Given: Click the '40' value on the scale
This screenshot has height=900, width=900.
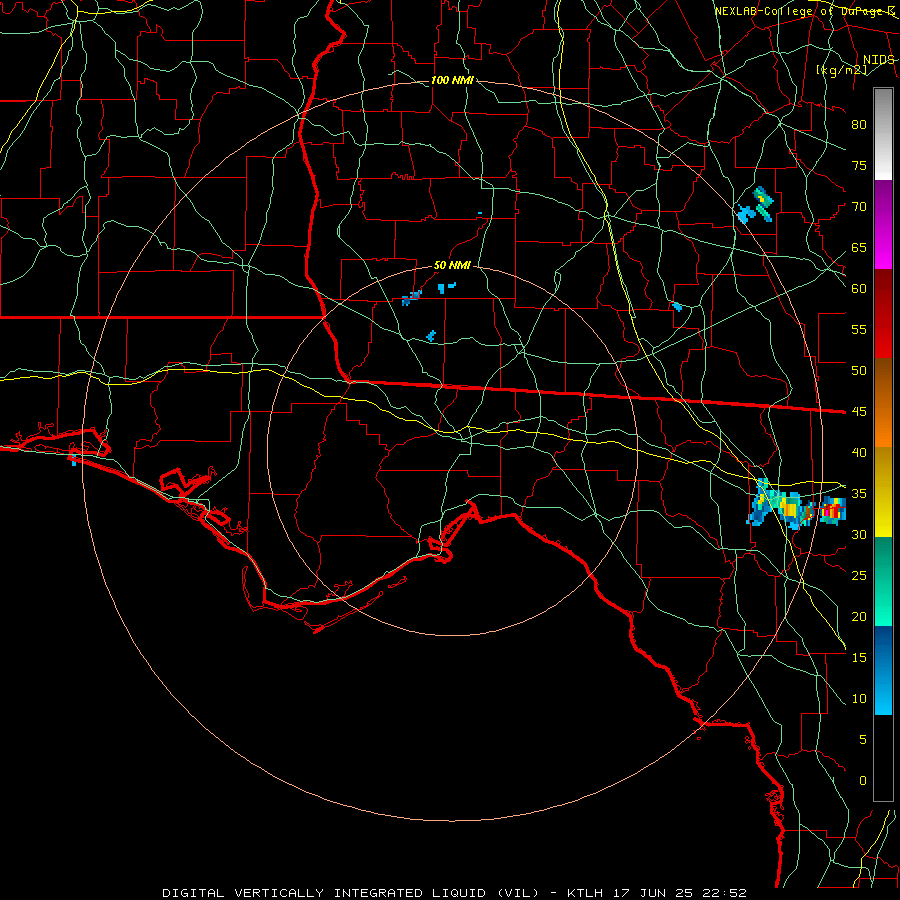Looking at the screenshot, I should 859,453.
